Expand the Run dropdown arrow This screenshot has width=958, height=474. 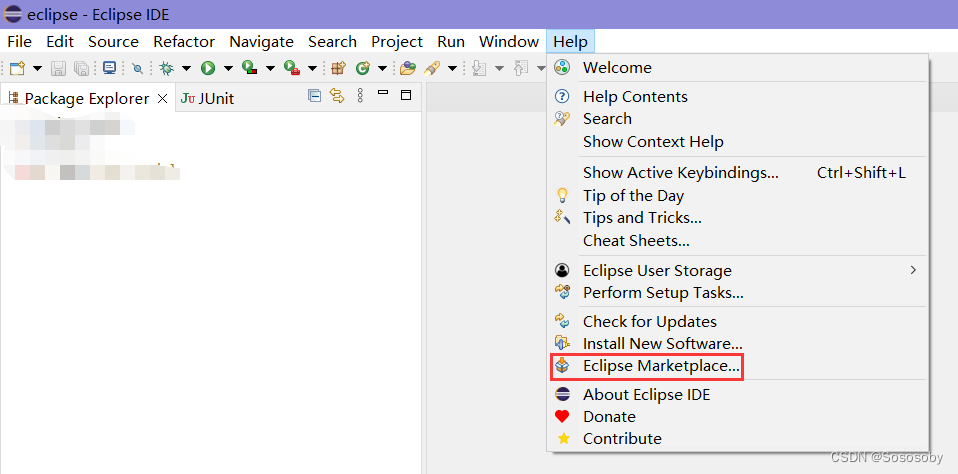(229, 68)
